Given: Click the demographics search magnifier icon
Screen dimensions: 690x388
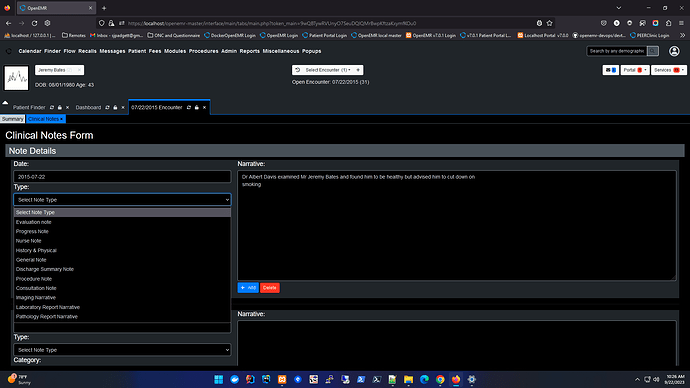Looking at the screenshot, I should coord(653,51).
